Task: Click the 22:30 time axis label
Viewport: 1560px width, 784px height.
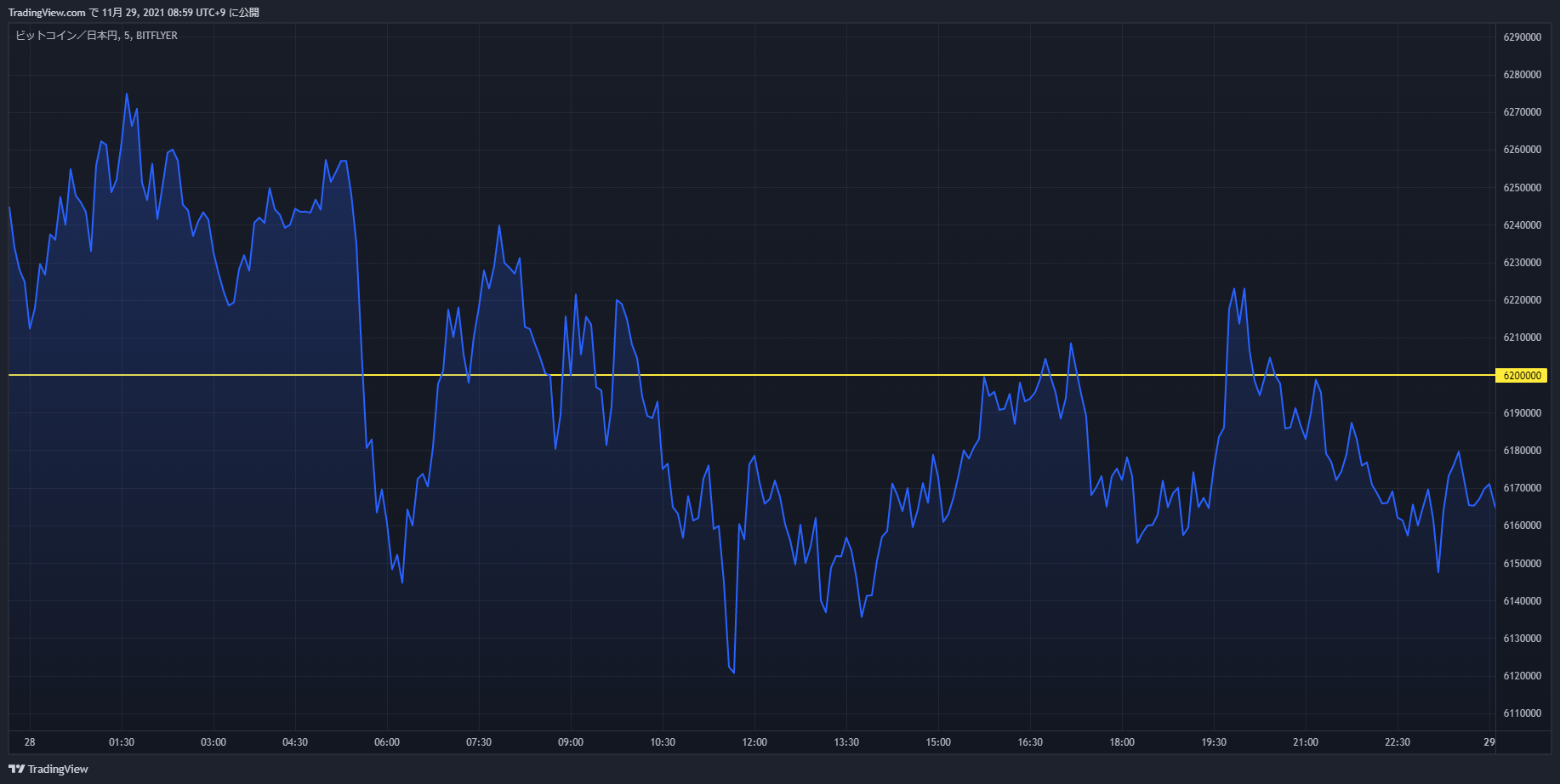Action: coord(1398,742)
